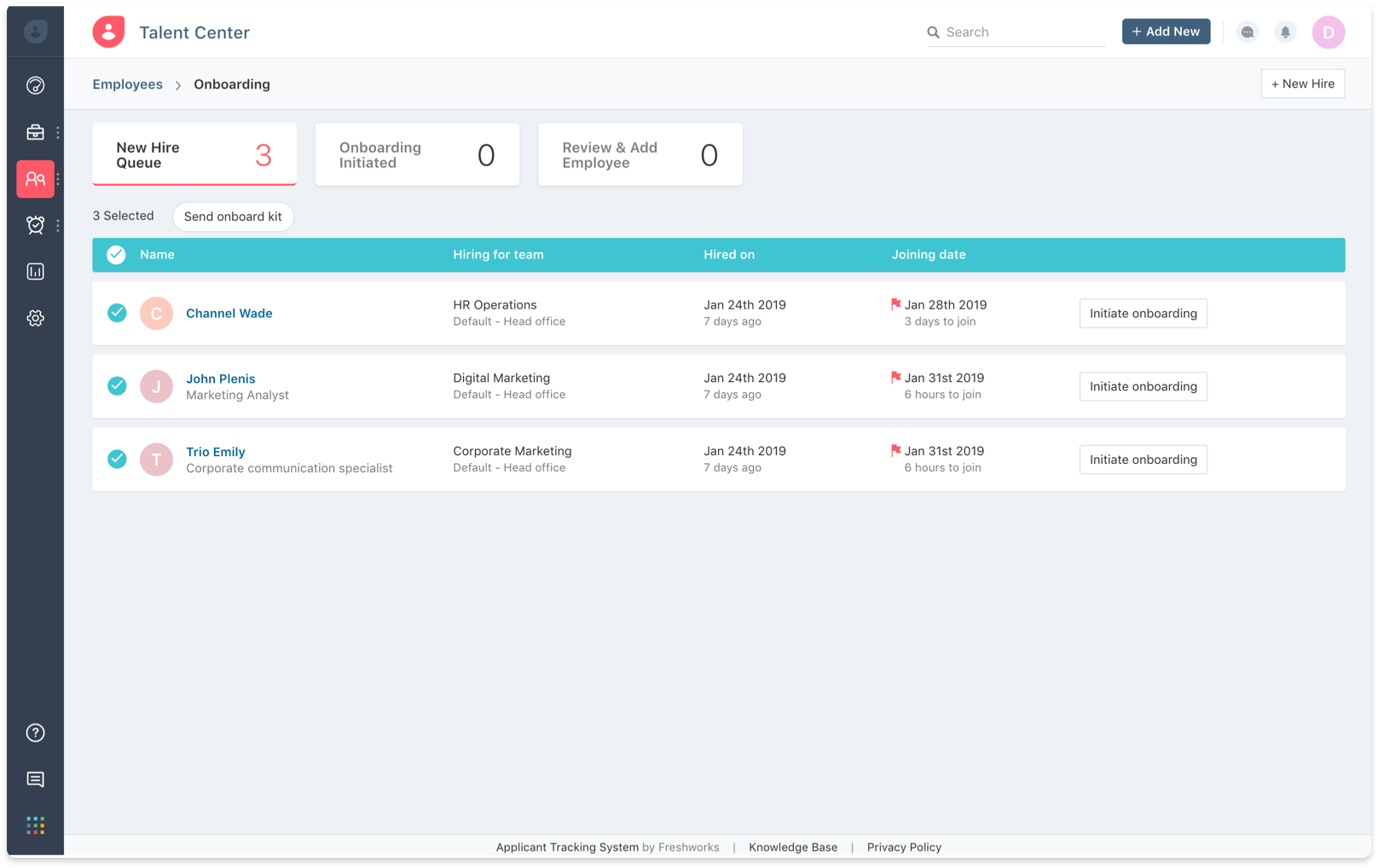Expand the three-dot menu beside employees icon

click(58, 179)
